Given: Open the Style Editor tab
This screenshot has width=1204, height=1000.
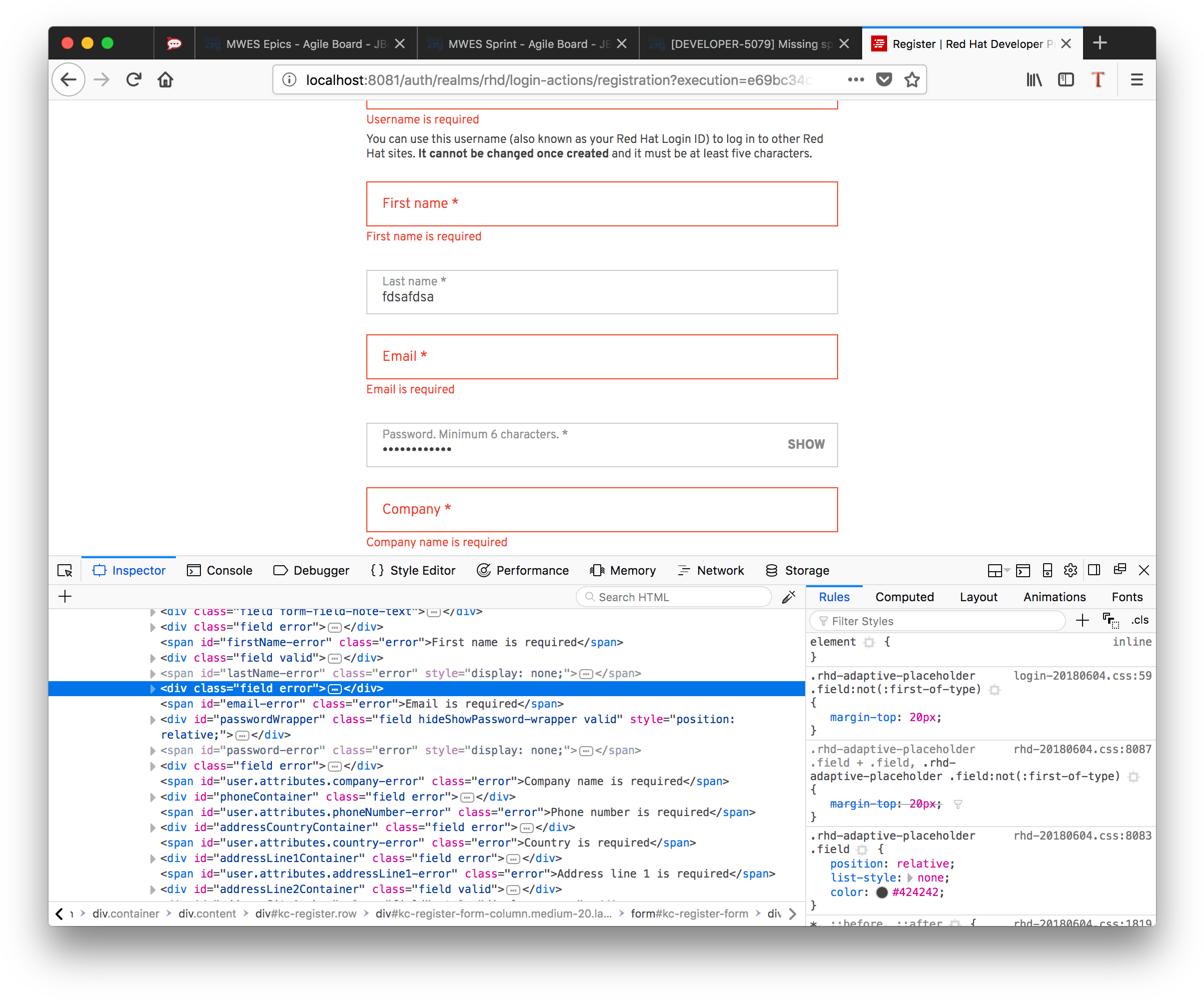Looking at the screenshot, I should (413, 571).
